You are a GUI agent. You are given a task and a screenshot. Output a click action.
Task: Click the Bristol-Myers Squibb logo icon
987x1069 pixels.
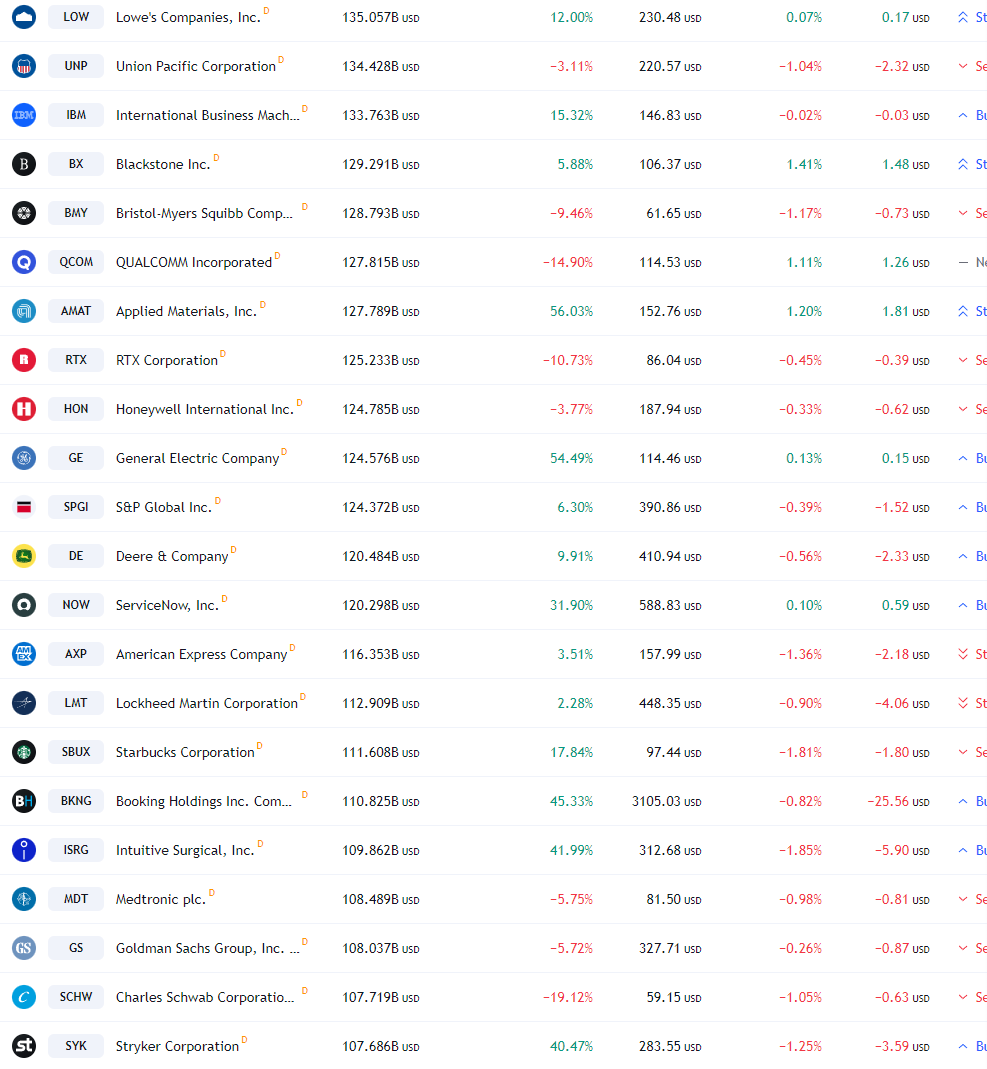[24, 213]
